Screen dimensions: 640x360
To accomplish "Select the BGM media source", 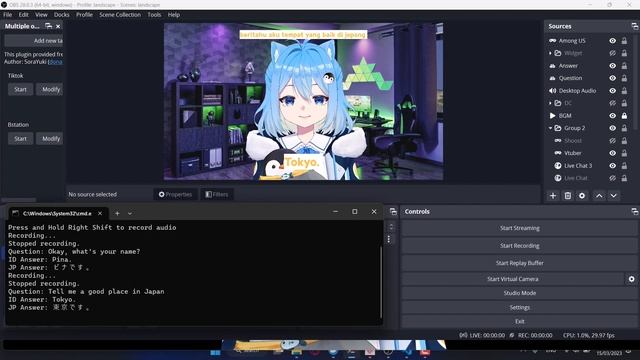I will [x=565, y=116].
